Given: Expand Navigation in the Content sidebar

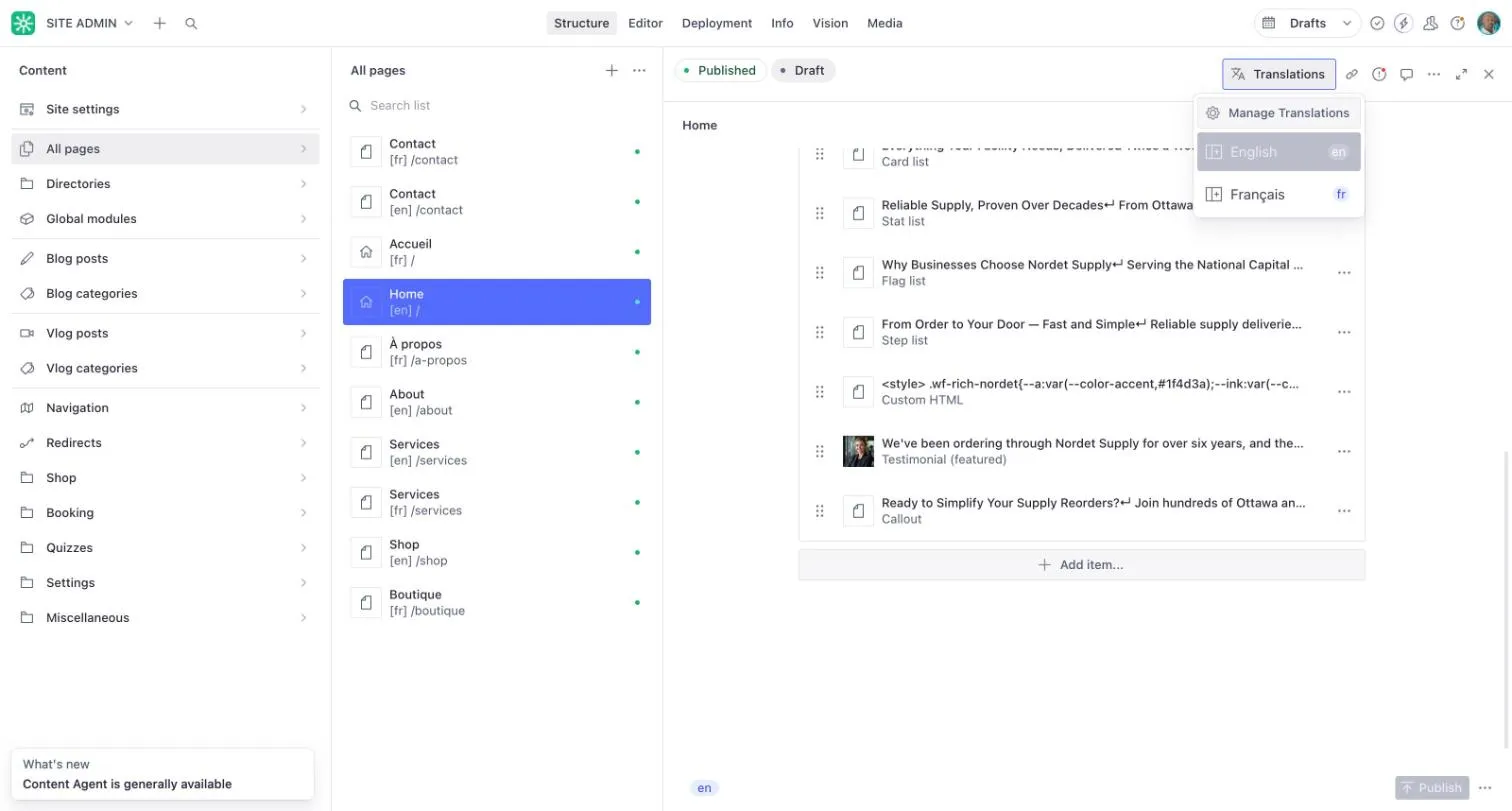Looking at the screenshot, I should [x=165, y=408].
